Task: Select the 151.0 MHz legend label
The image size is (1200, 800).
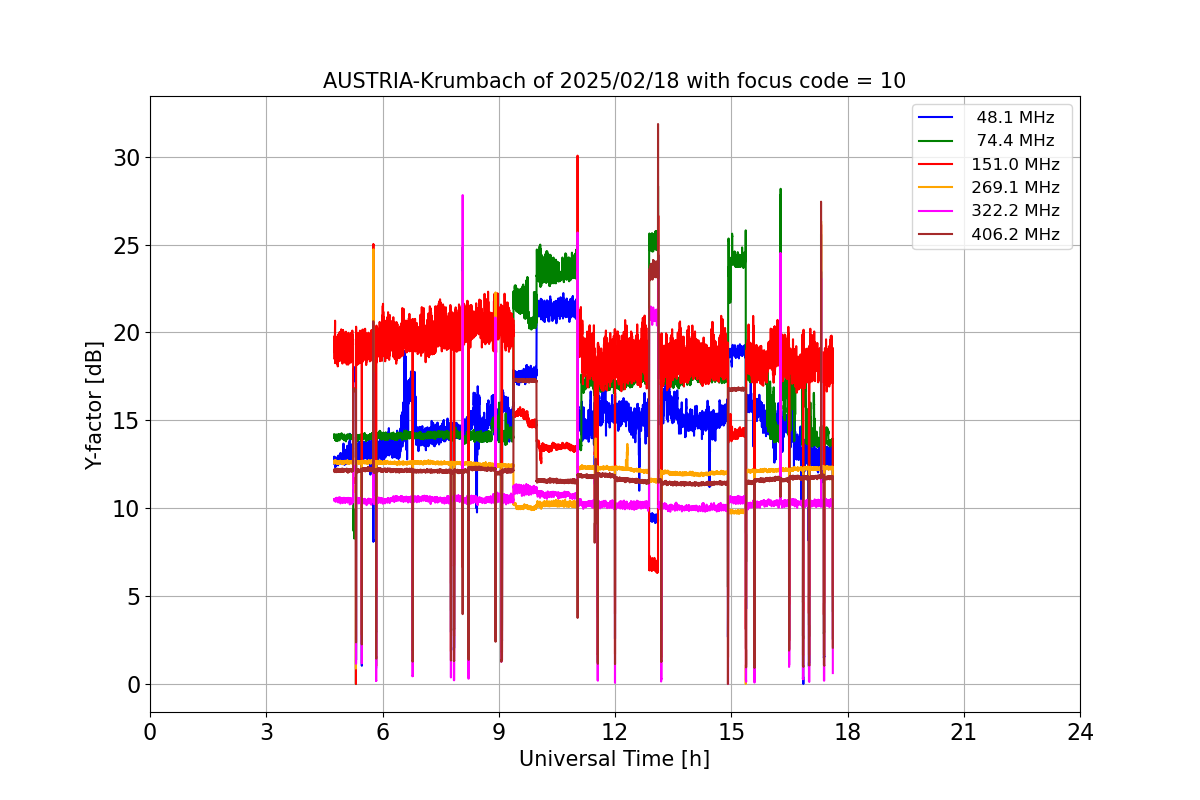Action: pyautogui.click(x=1015, y=164)
